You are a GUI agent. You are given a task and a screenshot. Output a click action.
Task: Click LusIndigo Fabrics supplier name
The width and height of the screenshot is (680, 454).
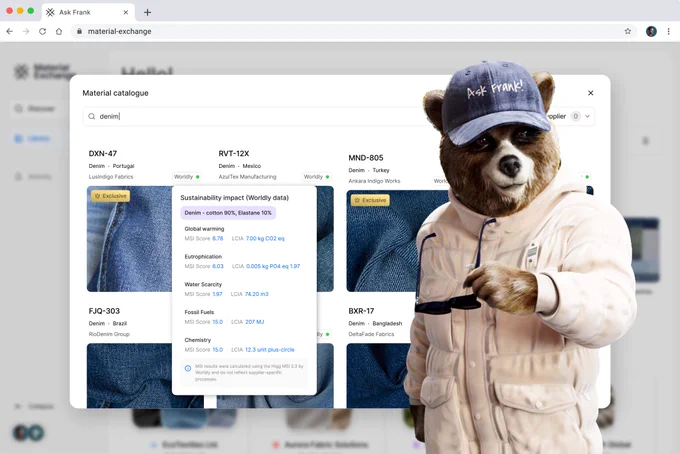click(x=111, y=176)
